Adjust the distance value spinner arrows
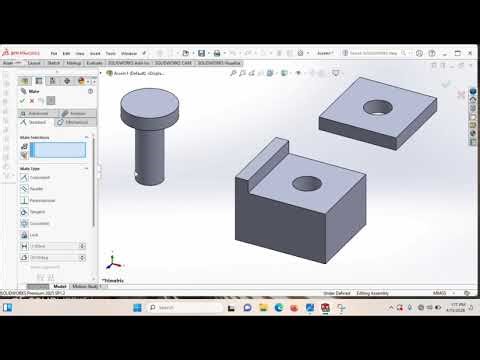480x360 pixels. click(x=82, y=246)
